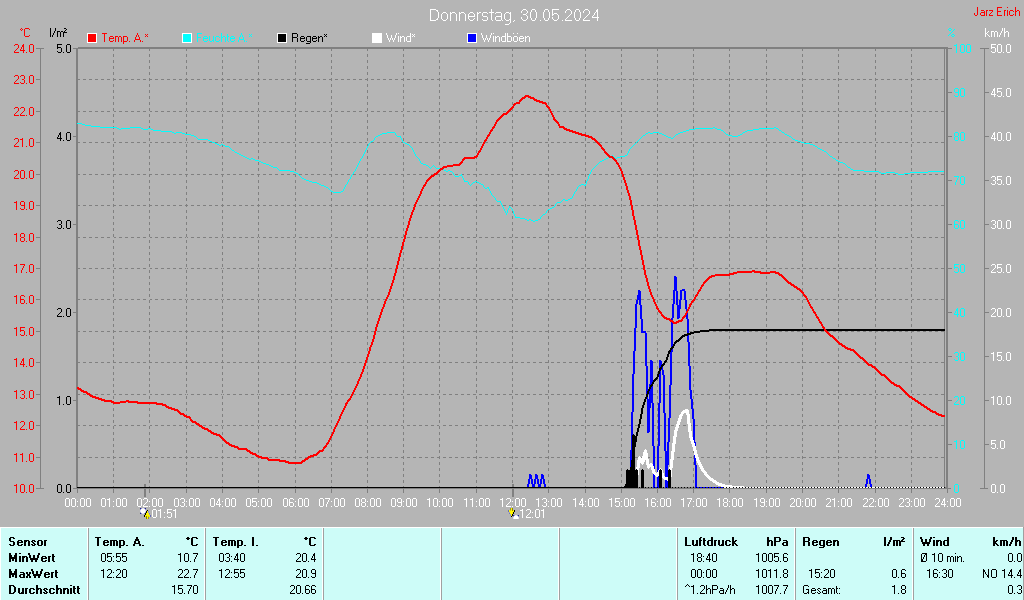Click the 'Sensor' row header
This screenshot has width=1024, height=600.
point(27,542)
